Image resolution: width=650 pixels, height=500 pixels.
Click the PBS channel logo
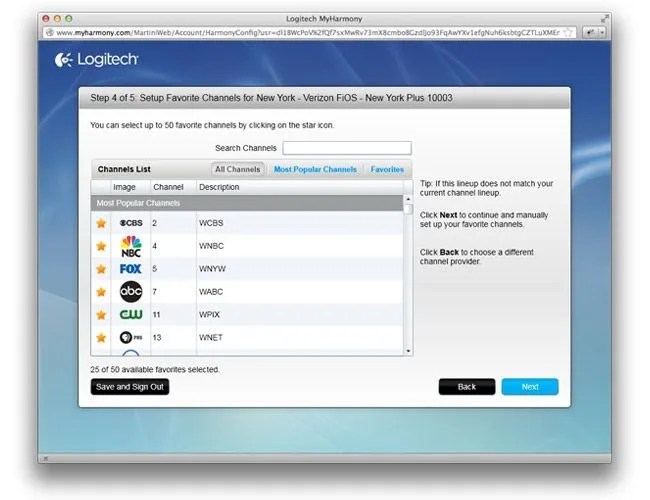point(131,337)
